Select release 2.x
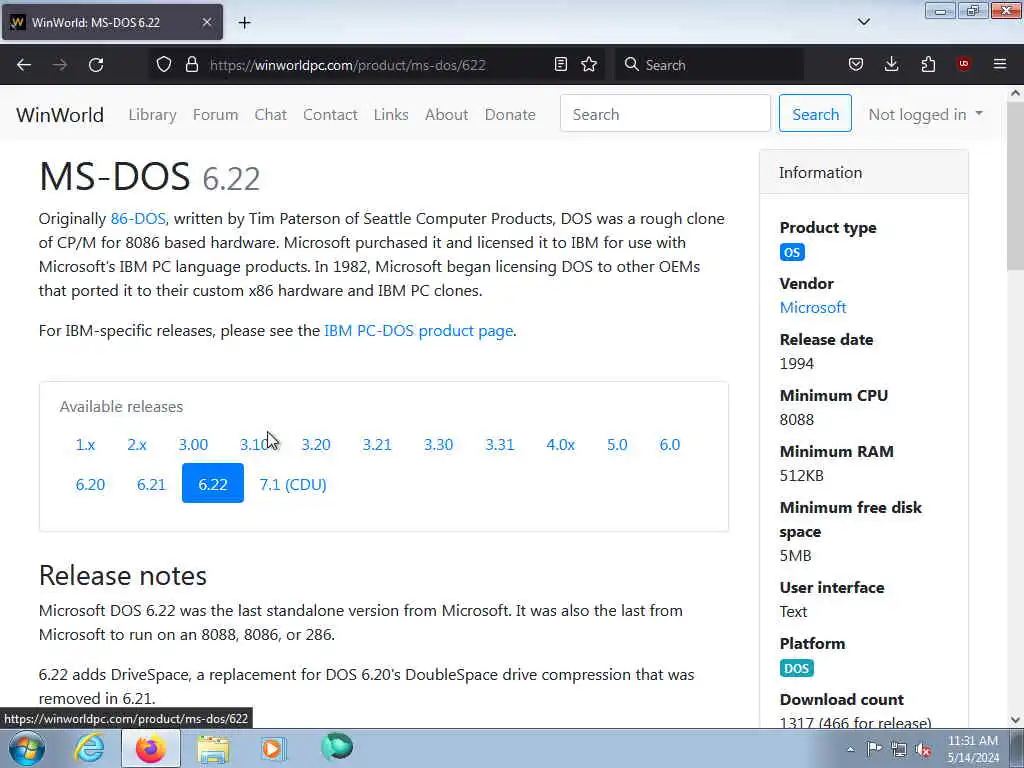1024x768 pixels. pos(136,444)
